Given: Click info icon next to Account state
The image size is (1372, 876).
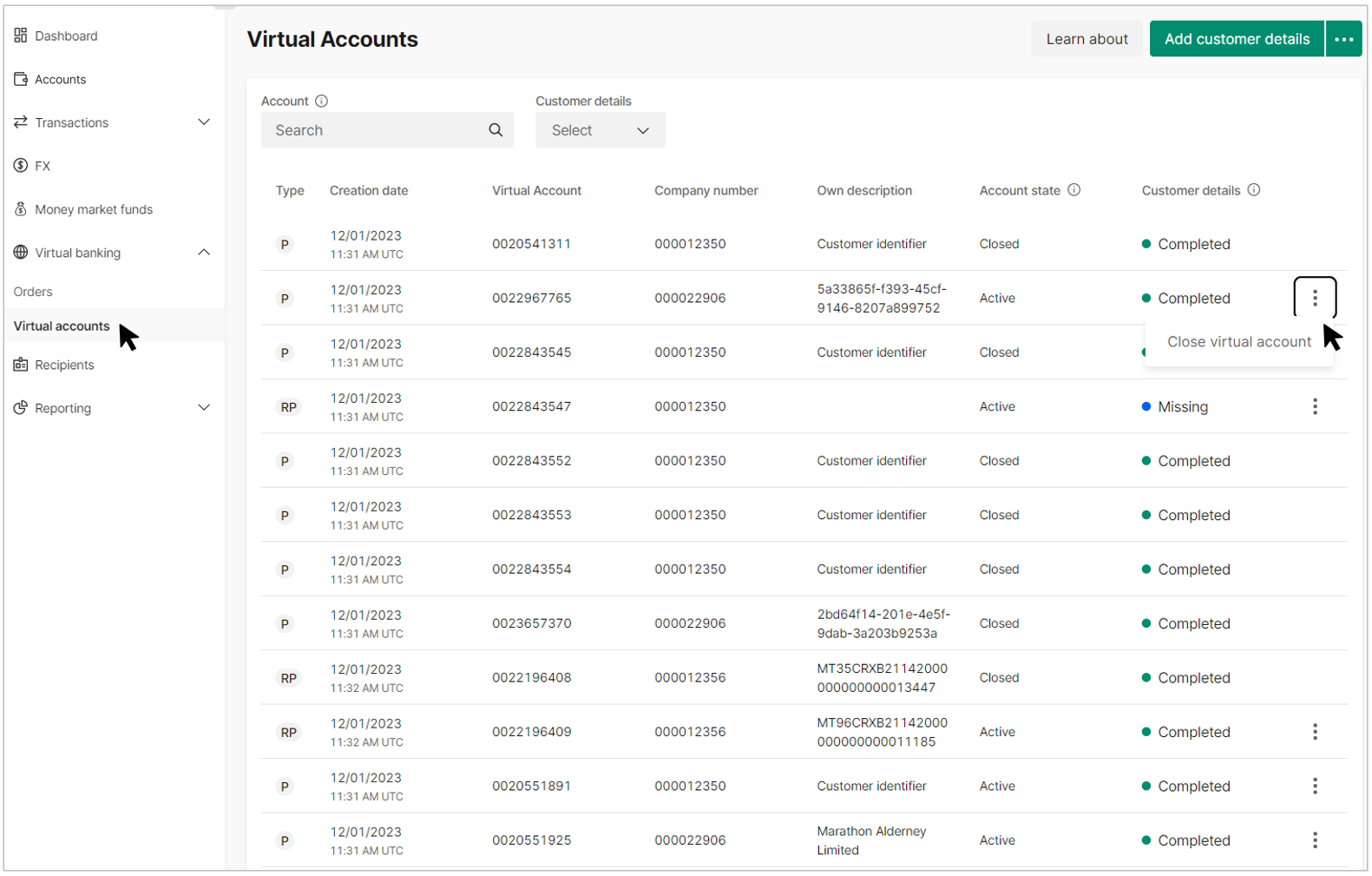Looking at the screenshot, I should tap(1074, 190).
